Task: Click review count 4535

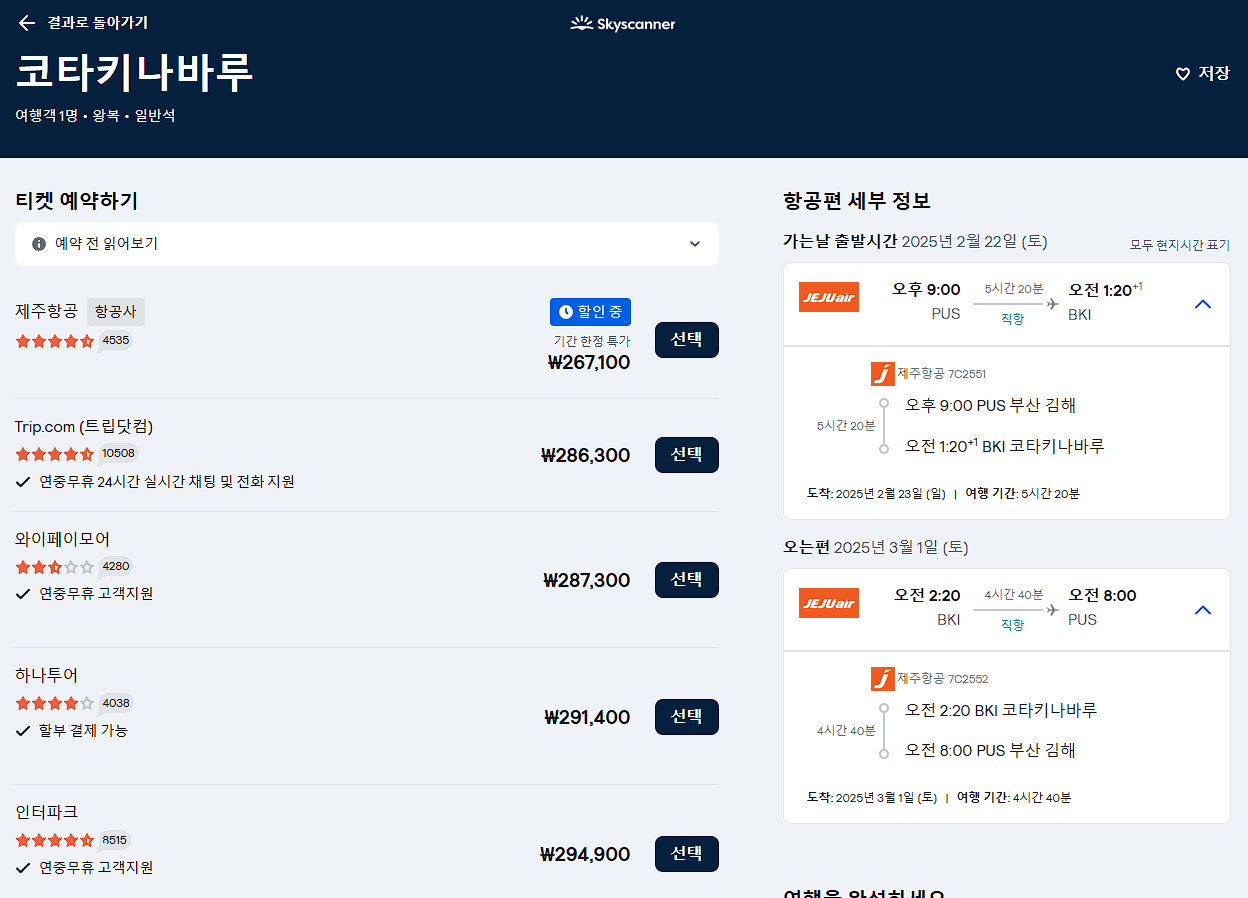Action: coord(116,340)
